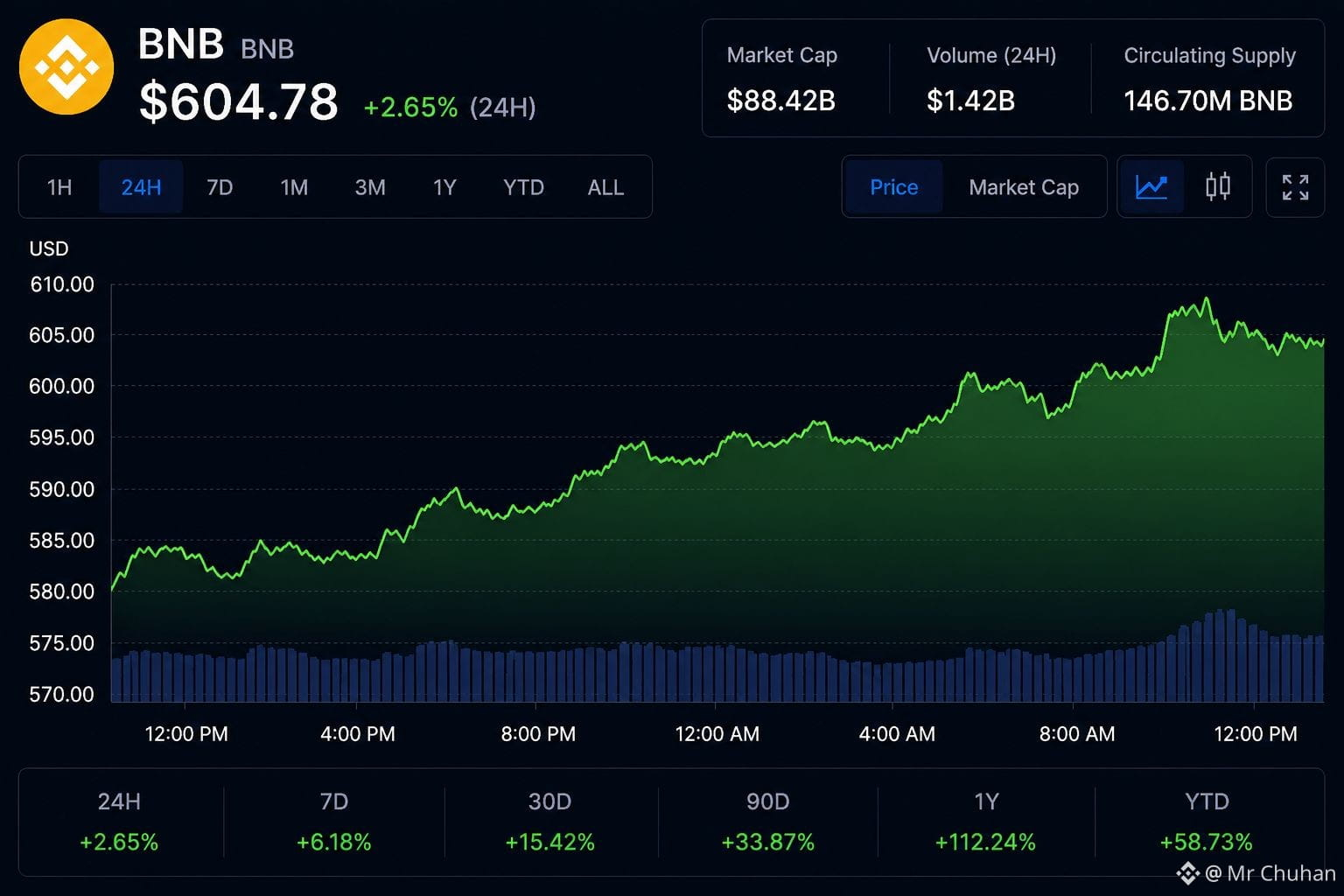Click the 30D +15.42% performance stat
Image resolution: width=1344 pixels, height=896 pixels.
coord(549,822)
